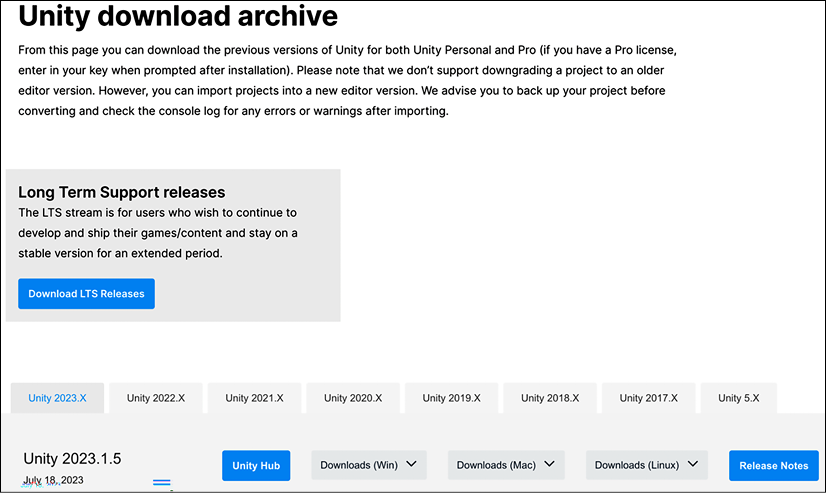Open Release Notes for Unity 2023.1.5
The width and height of the screenshot is (826, 493).
pyautogui.click(x=774, y=466)
